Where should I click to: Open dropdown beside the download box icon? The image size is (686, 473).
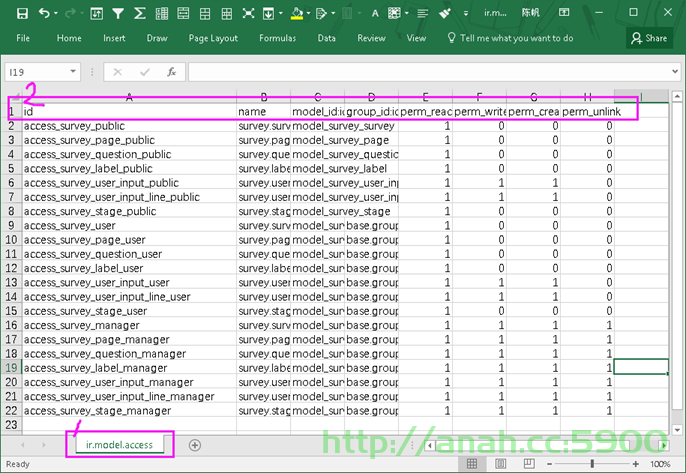pyautogui.click(x=280, y=14)
